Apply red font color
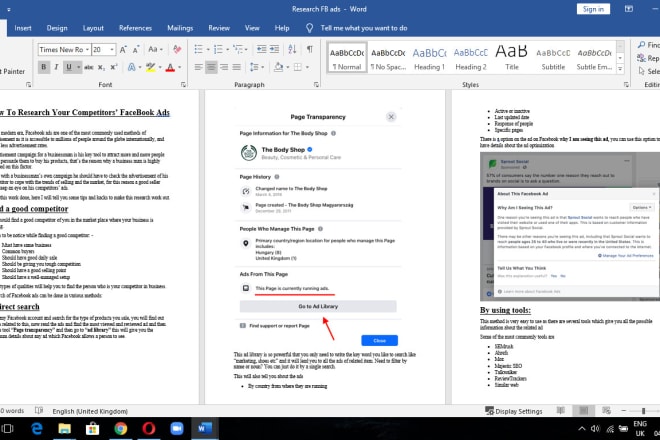 pos(170,67)
